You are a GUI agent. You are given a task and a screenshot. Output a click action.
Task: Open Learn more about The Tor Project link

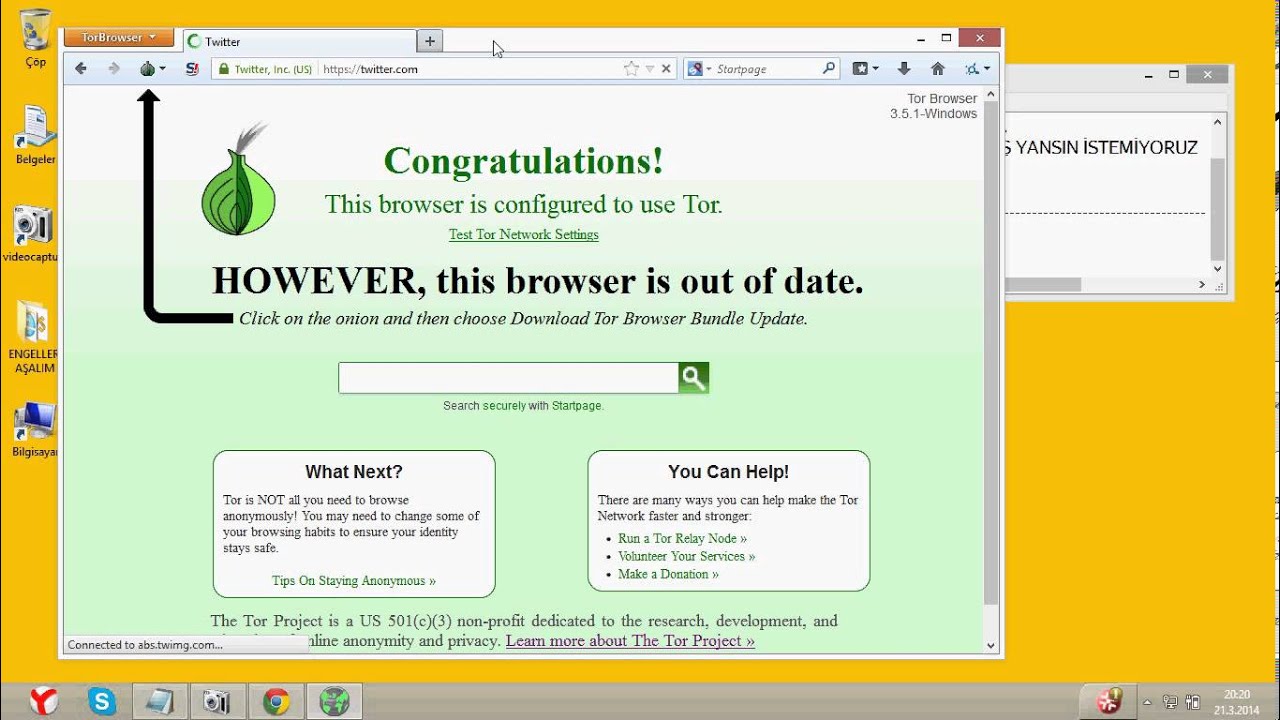(630, 641)
